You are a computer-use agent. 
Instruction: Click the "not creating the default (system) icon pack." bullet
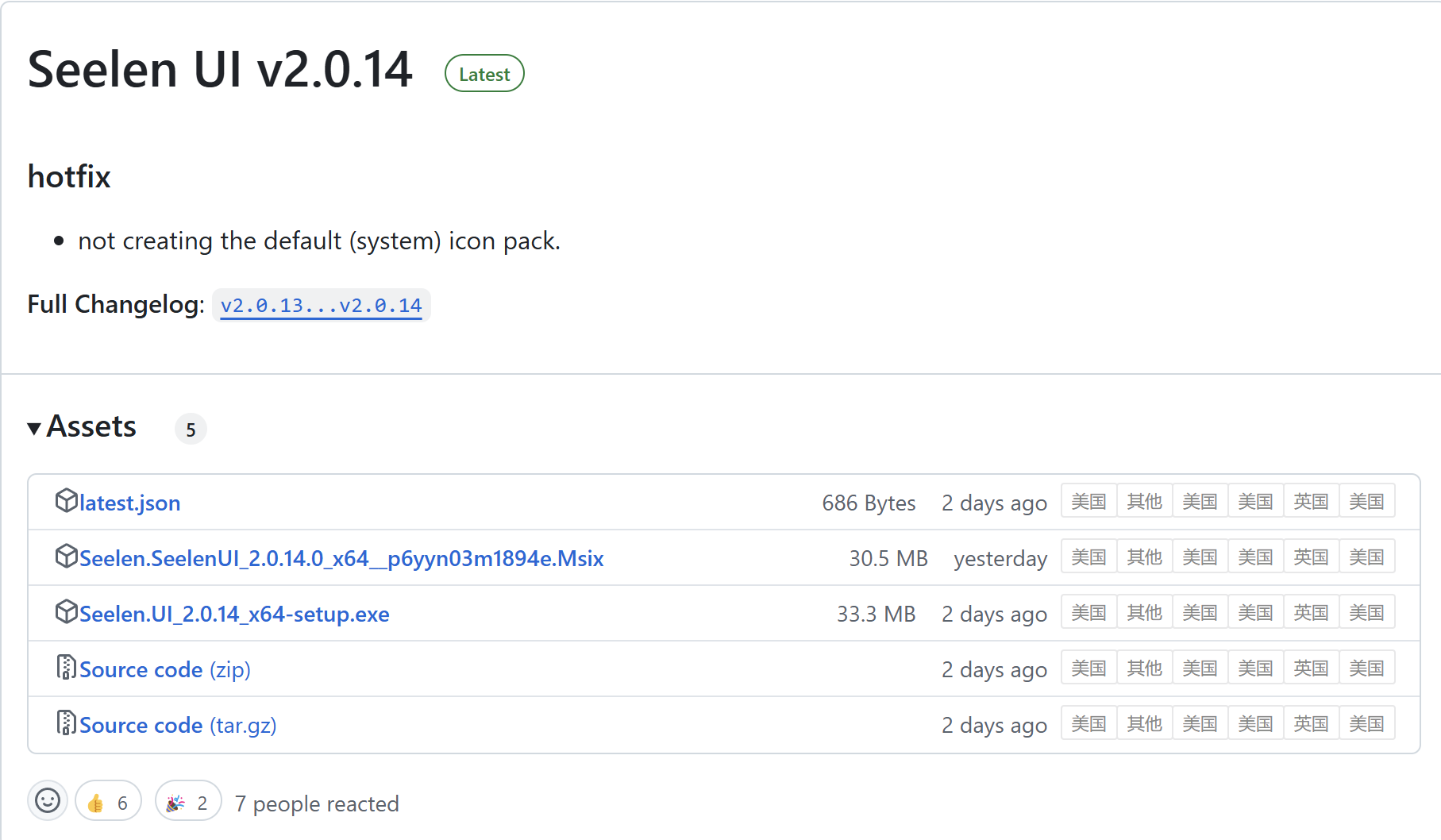pos(319,241)
